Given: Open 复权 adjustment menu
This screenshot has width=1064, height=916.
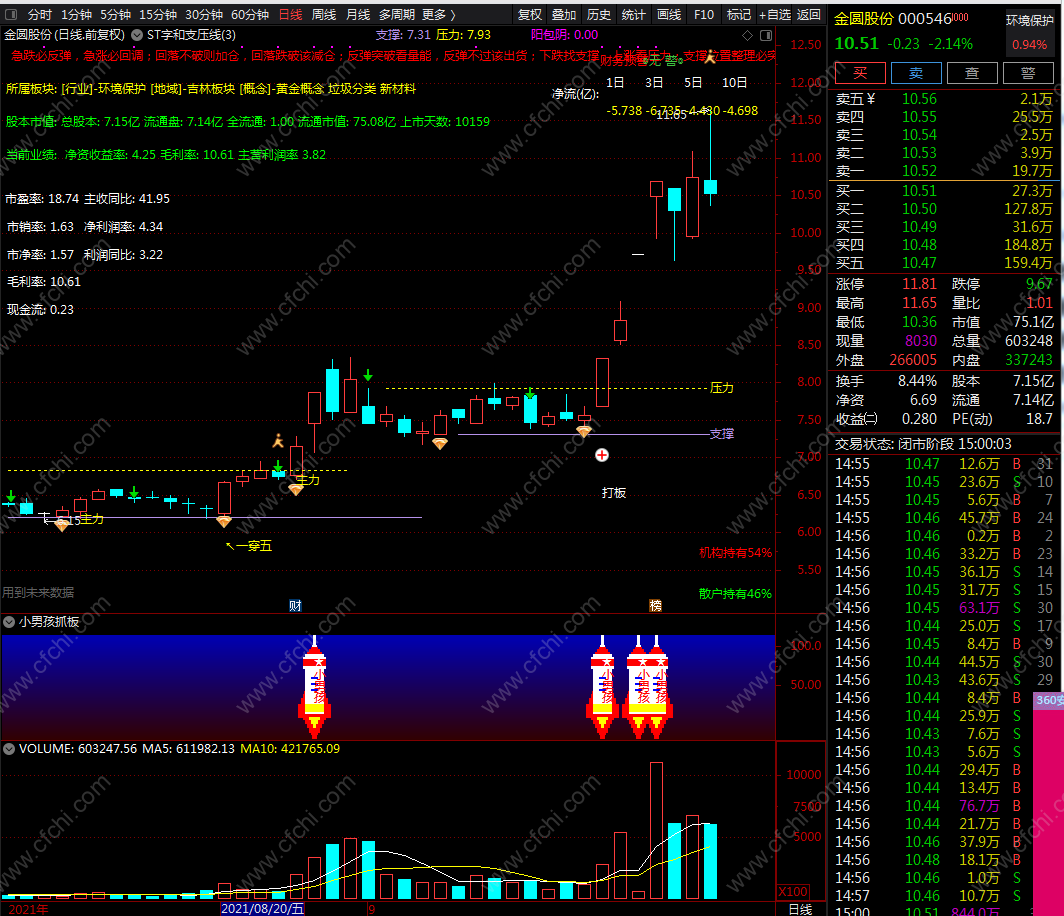Looking at the screenshot, I should point(530,14).
